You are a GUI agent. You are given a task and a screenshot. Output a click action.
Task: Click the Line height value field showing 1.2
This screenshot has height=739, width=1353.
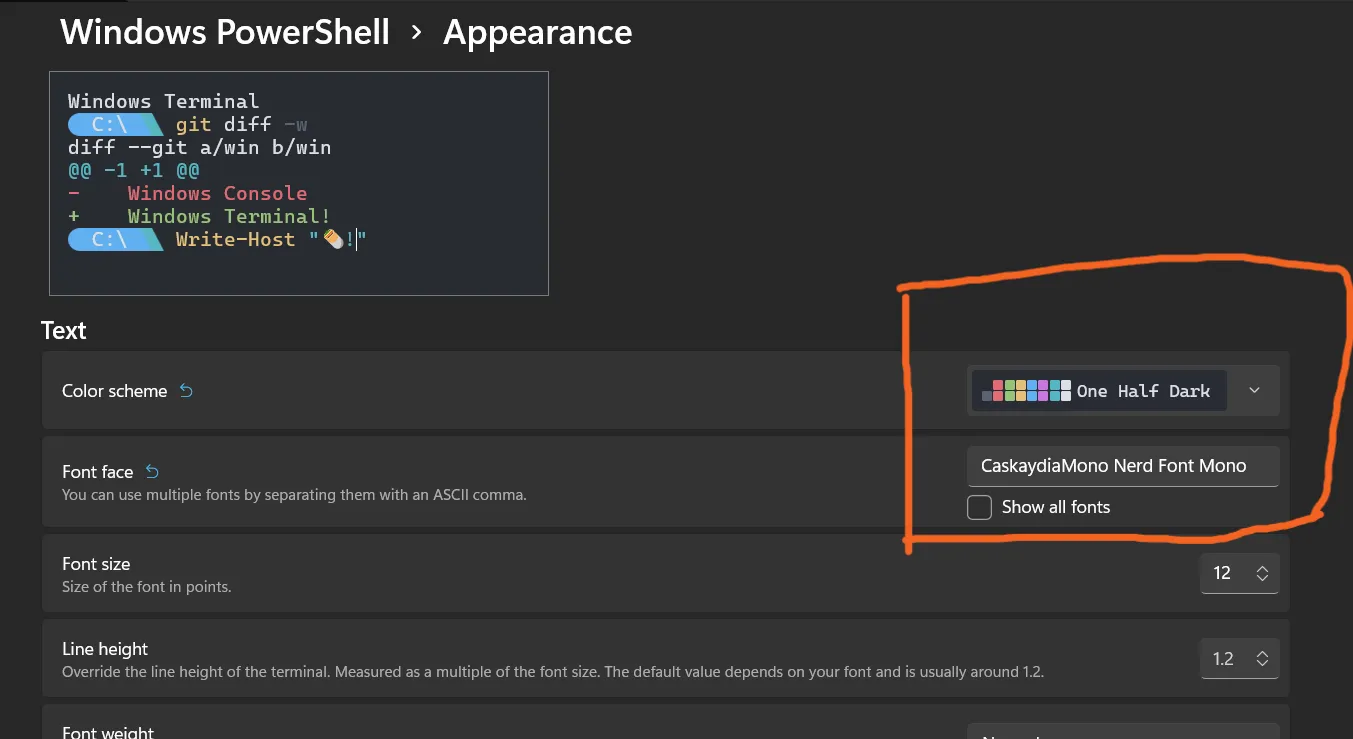coord(1223,659)
